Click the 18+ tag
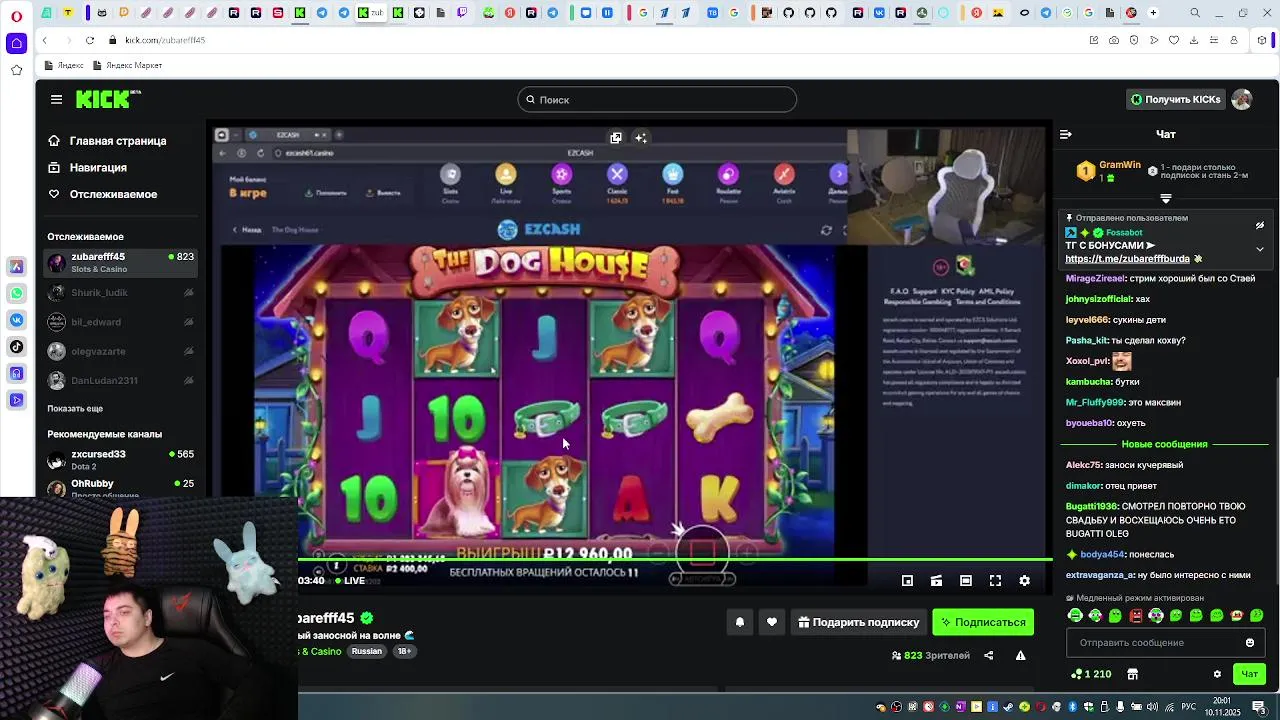This screenshot has width=1280, height=720. tap(404, 651)
